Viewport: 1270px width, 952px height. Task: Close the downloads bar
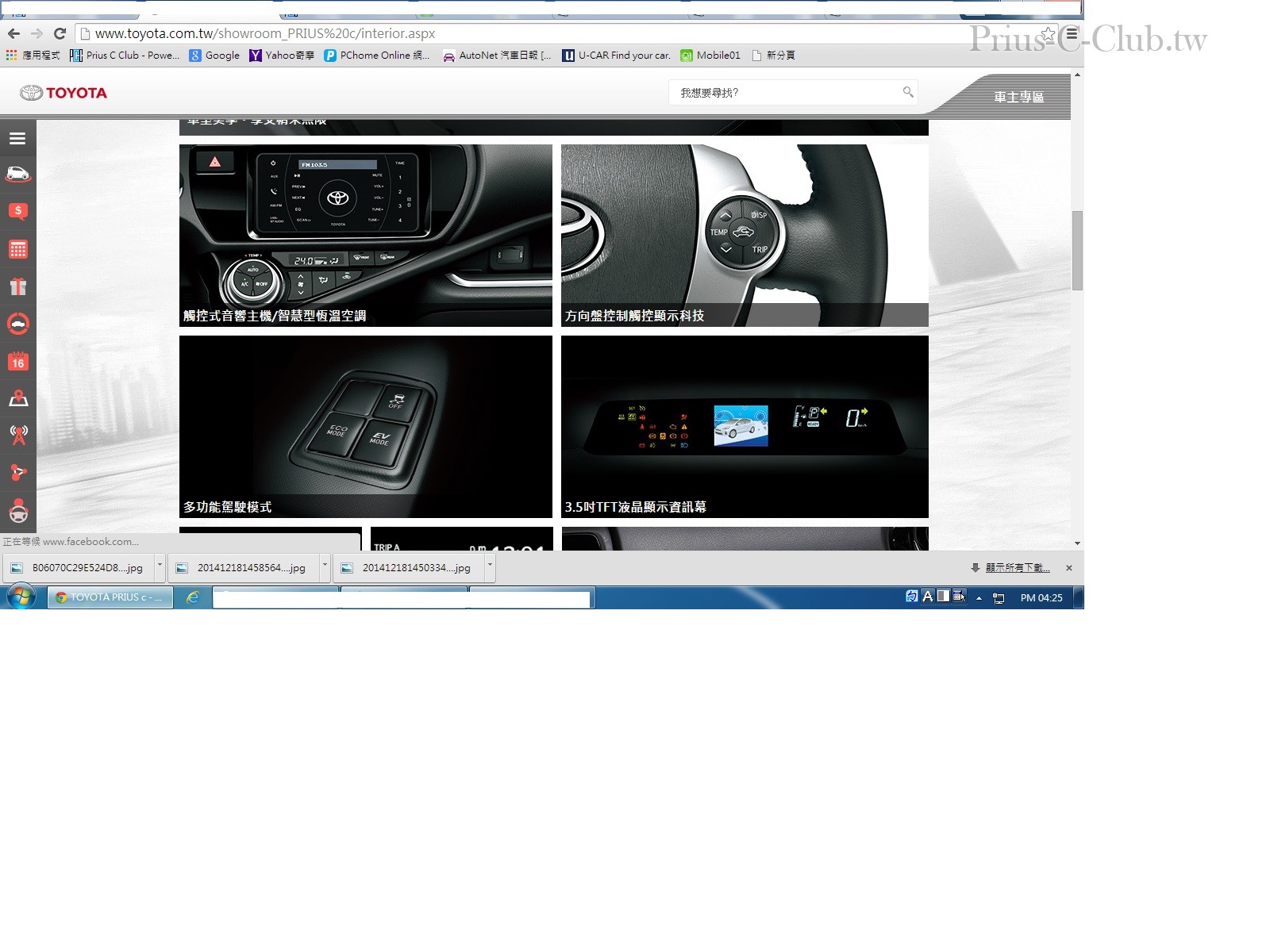click(x=1069, y=568)
